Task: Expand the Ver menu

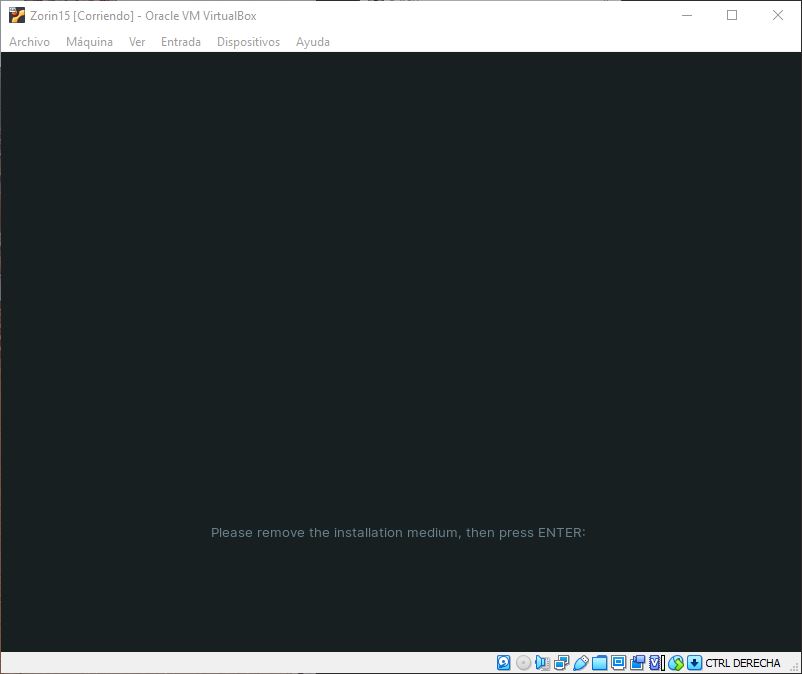Action: [x=137, y=42]
